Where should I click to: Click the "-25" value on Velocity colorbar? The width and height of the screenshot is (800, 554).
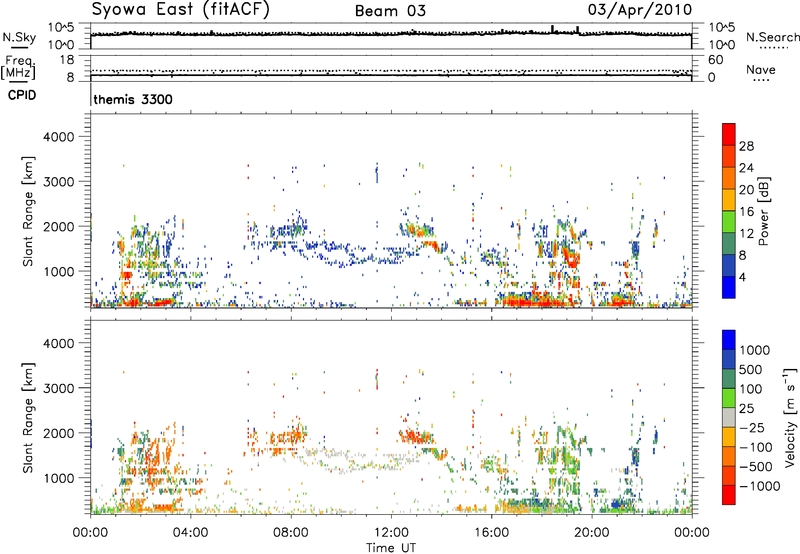click(x=752, y=428)
